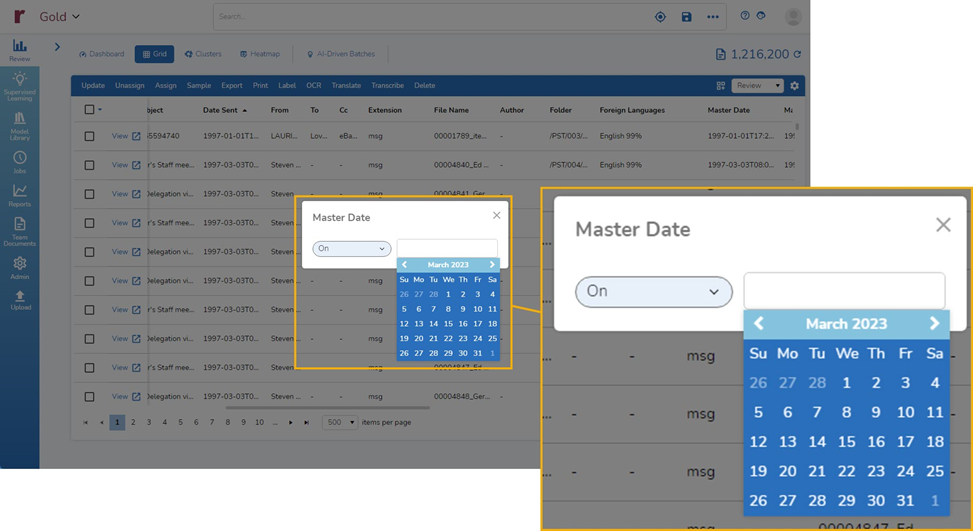The image size is (973, 531).
Task: Click the Relativity logo in the top-left corner
Action: pos(19,16)
